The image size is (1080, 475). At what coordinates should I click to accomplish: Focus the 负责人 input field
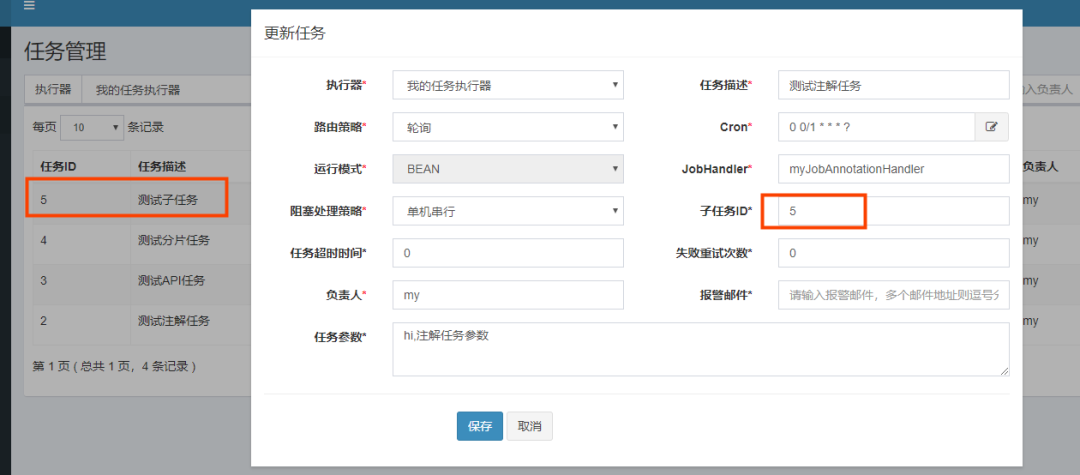coord(508,295)
